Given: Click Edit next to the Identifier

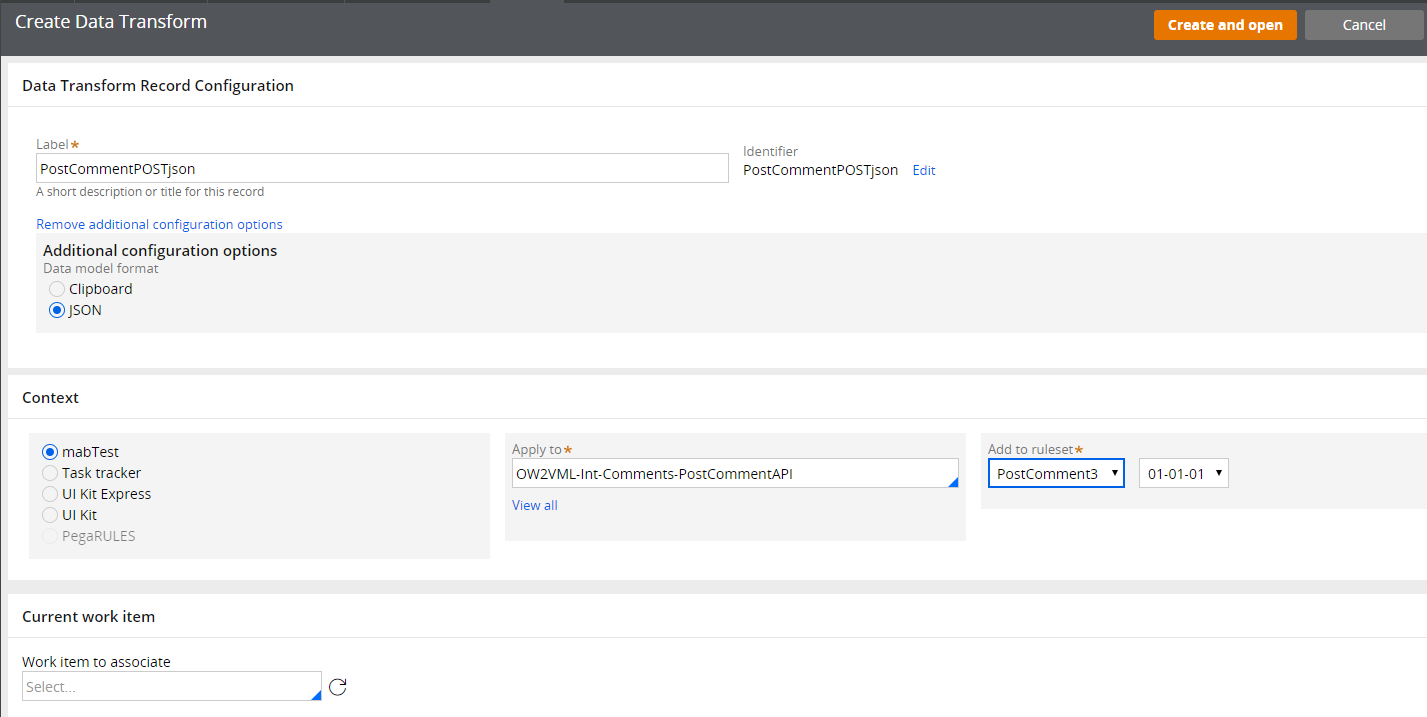Looking at the screenshot, I should (923, 170).
